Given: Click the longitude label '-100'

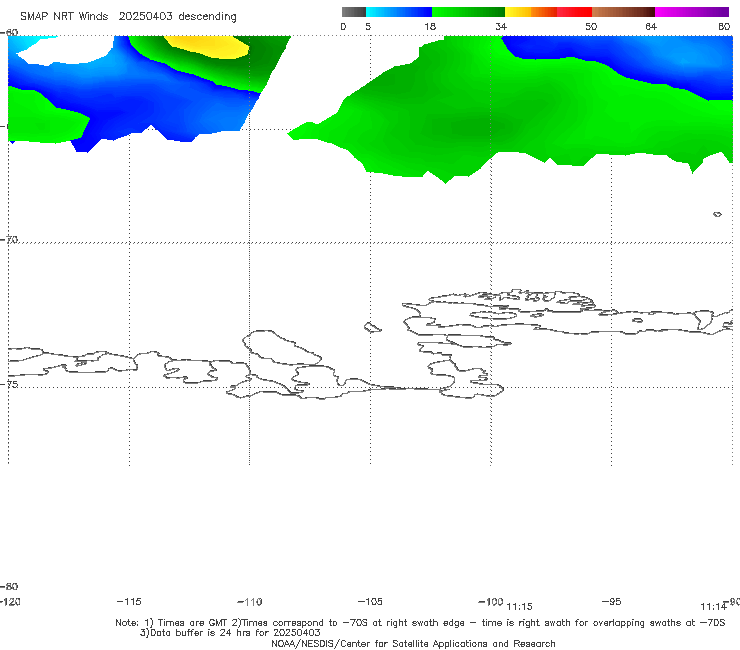Looking at the screenshot, I should click(491, 601).
